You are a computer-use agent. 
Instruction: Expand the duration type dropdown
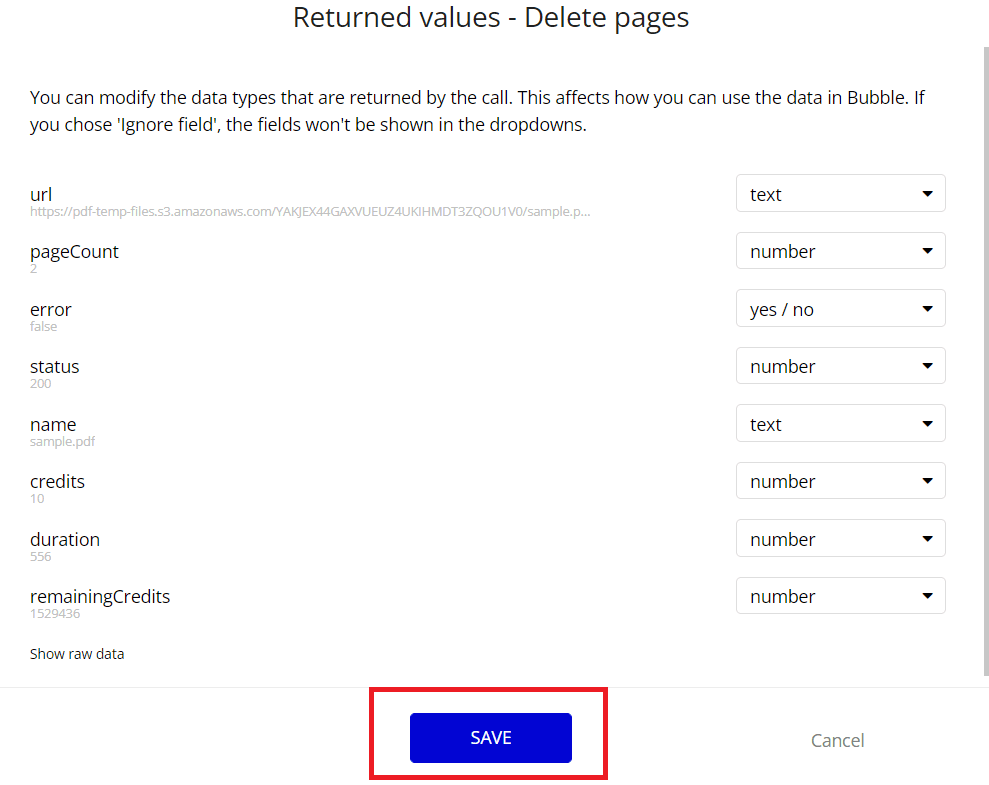click(x=840, y=539)
